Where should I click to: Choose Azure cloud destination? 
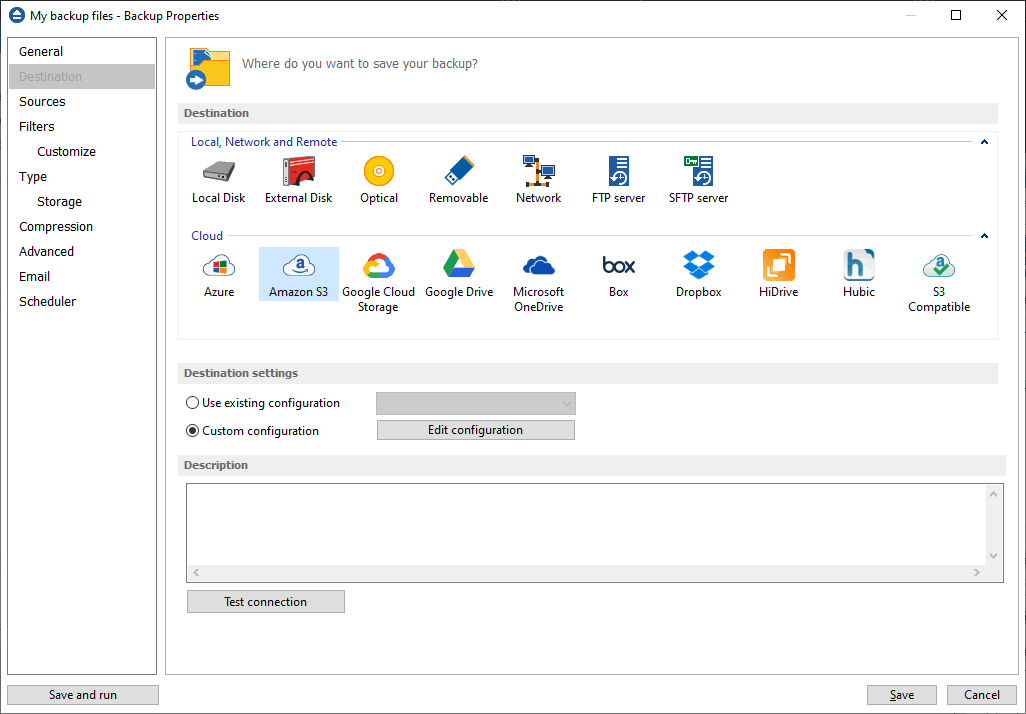(x=219, y=274)
